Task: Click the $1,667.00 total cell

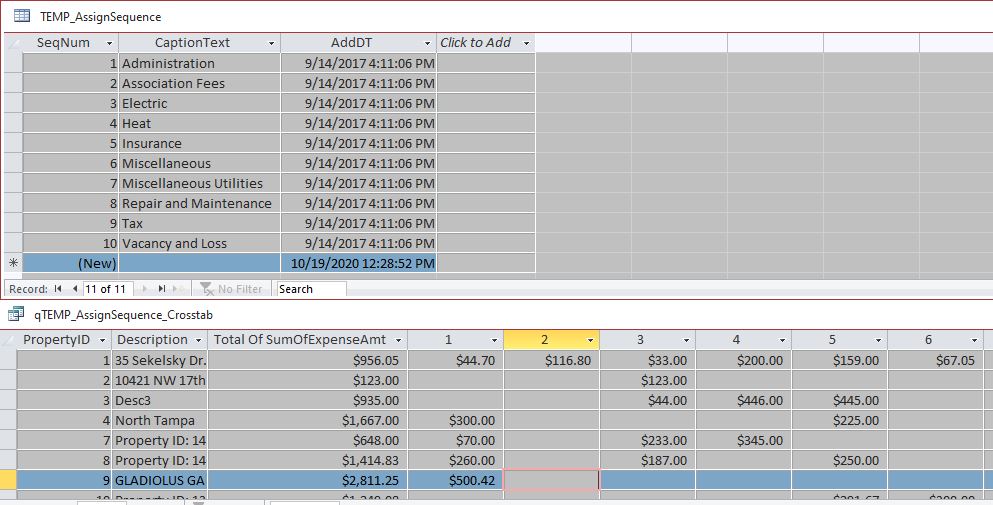Action: (307, 420)
